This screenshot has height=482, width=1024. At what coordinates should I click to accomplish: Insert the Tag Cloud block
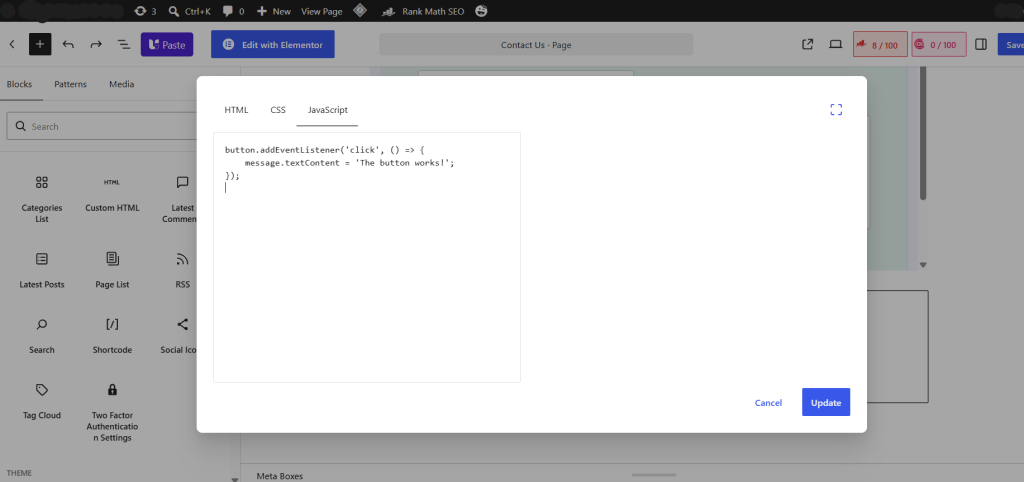click(42, 400)
